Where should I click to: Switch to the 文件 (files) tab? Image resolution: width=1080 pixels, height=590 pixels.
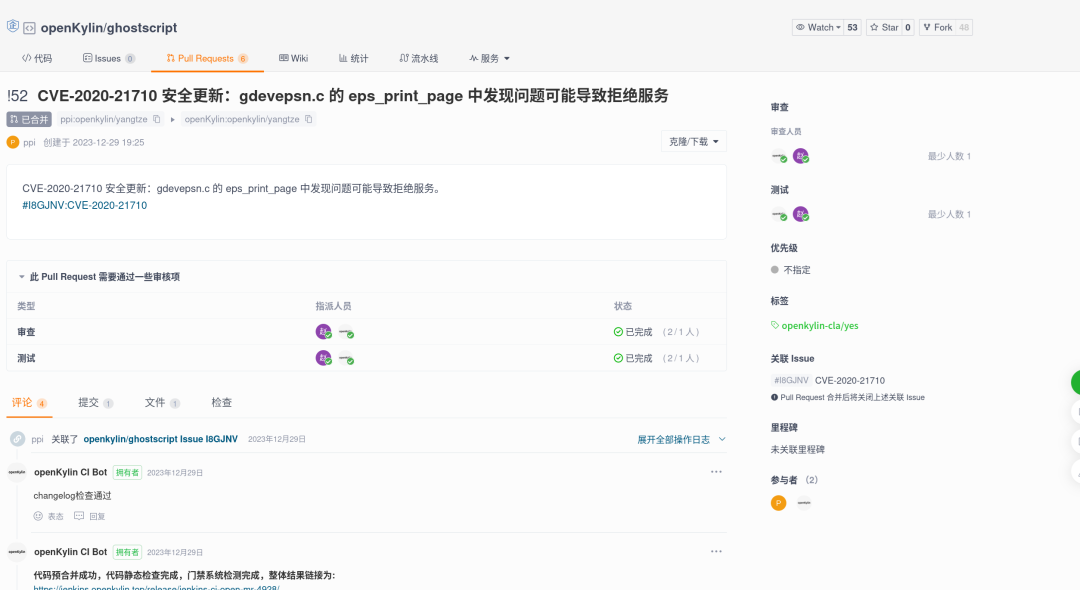click(155, 402)
